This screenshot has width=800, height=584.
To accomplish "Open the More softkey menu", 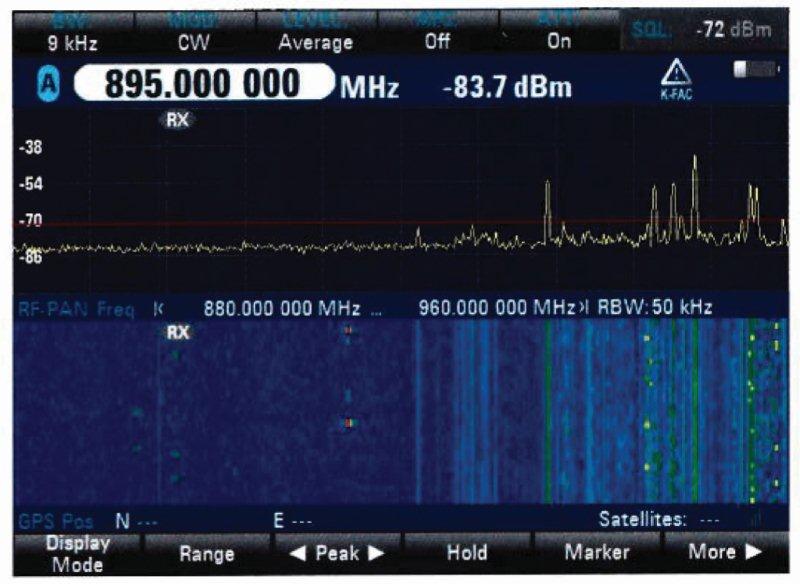I will coord(726,552).
